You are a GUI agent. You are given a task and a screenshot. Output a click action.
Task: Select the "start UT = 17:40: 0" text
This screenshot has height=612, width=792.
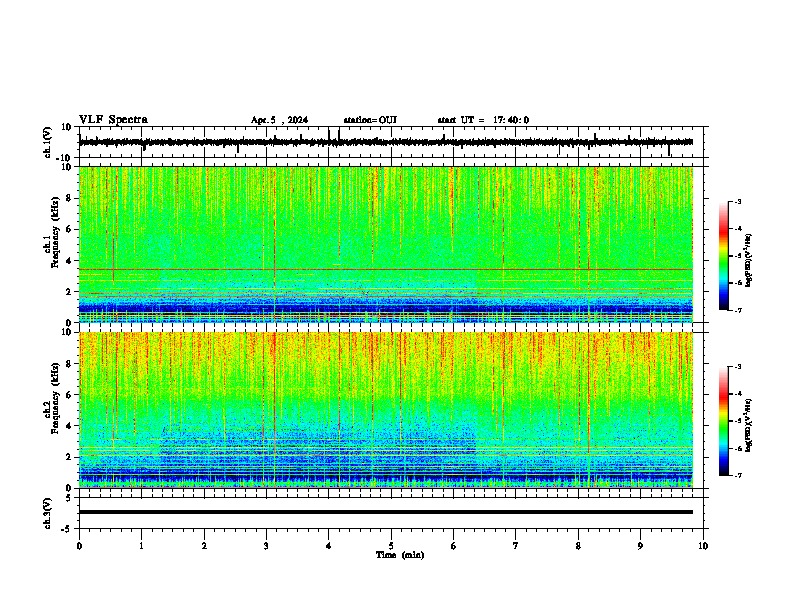point(483,120)
